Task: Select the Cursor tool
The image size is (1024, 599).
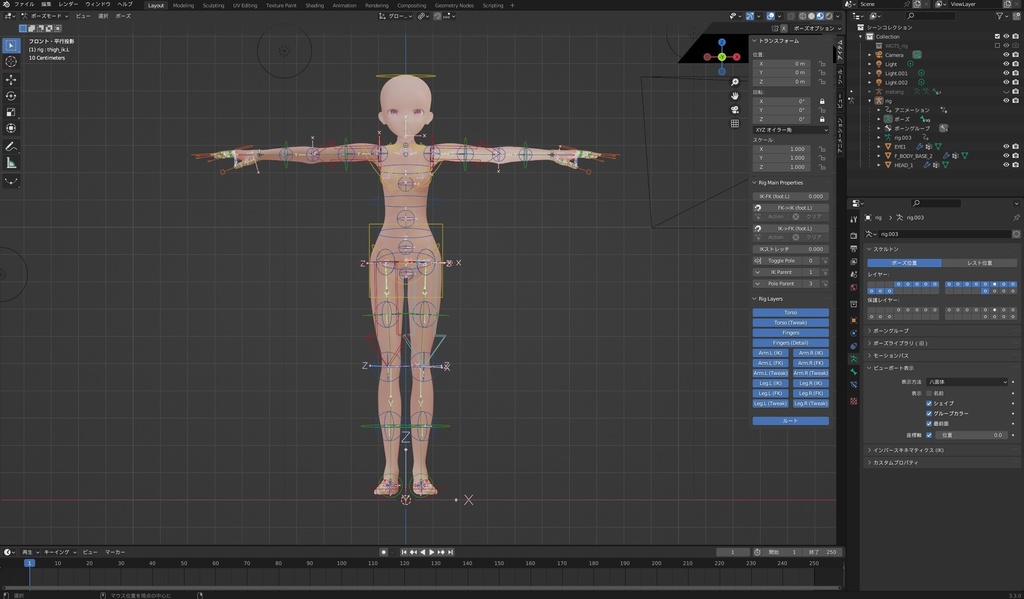Action: 11,61
